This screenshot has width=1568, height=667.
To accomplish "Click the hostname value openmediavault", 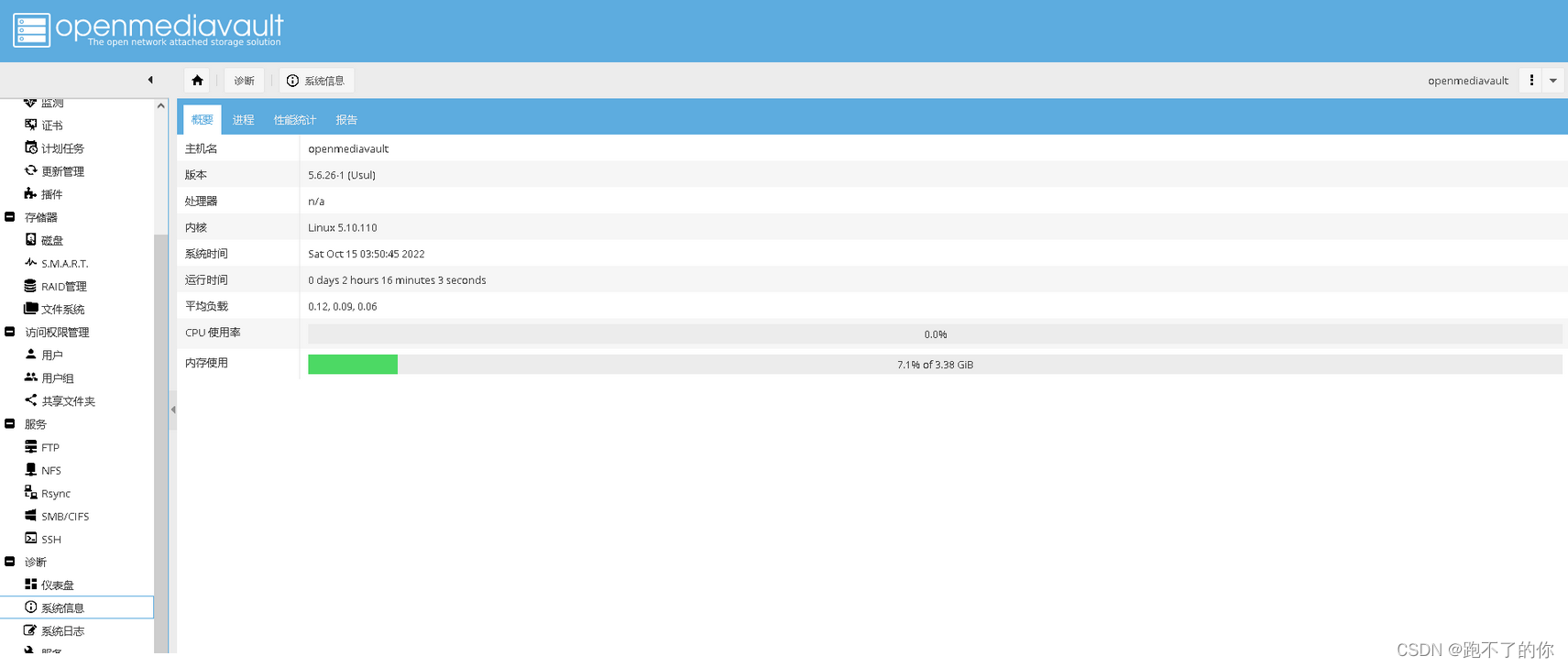I will coord(348,148).
